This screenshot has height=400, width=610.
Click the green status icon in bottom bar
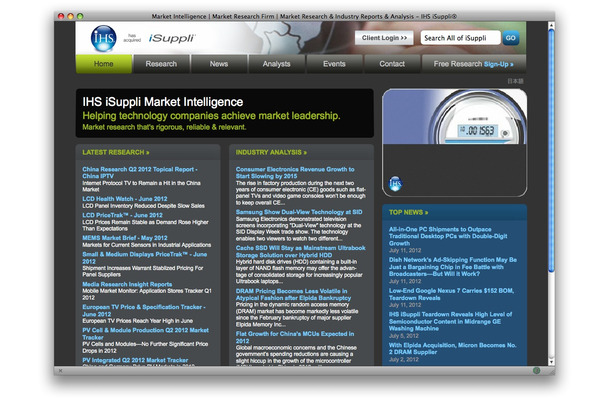click(x=536, y=370)
